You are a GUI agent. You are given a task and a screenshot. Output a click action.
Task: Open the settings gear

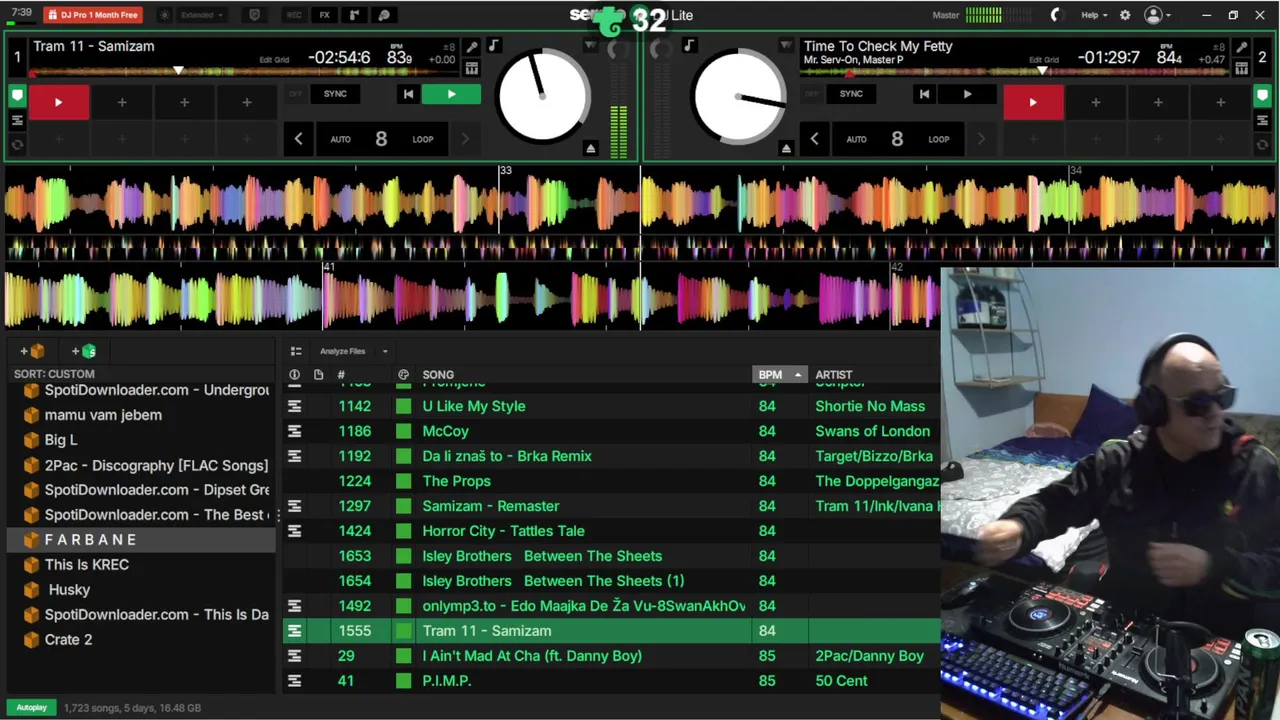pos(1125,15)
